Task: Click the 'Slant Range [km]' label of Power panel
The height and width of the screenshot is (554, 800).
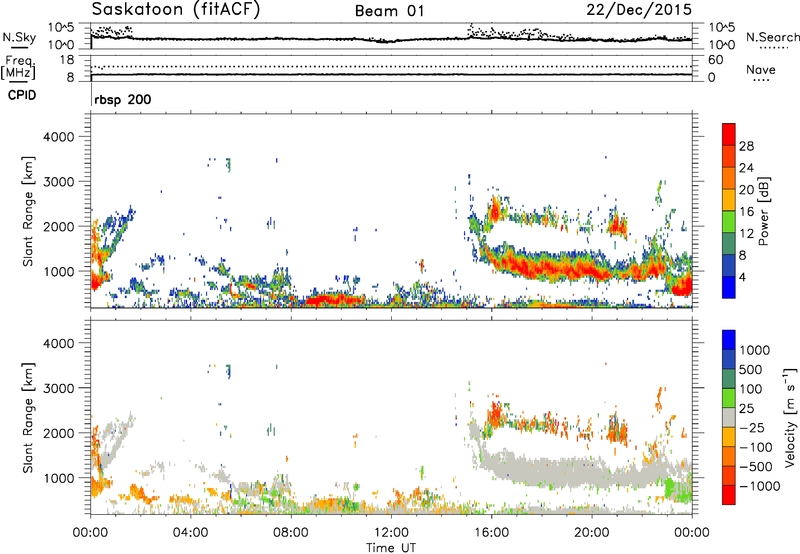Action: click(28, 211)
